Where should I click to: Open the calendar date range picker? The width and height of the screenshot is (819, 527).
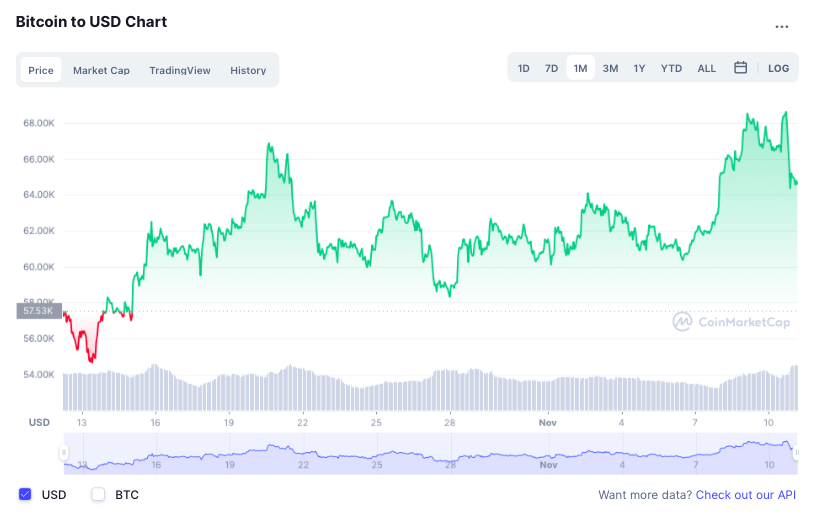[741, 68]
